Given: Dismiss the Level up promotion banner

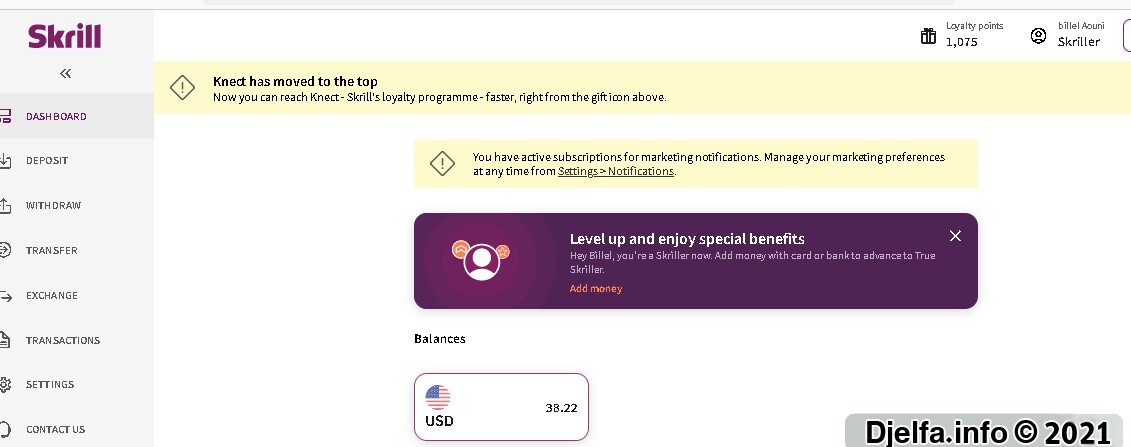Looking at the screenshot, I should click(955, 236).
